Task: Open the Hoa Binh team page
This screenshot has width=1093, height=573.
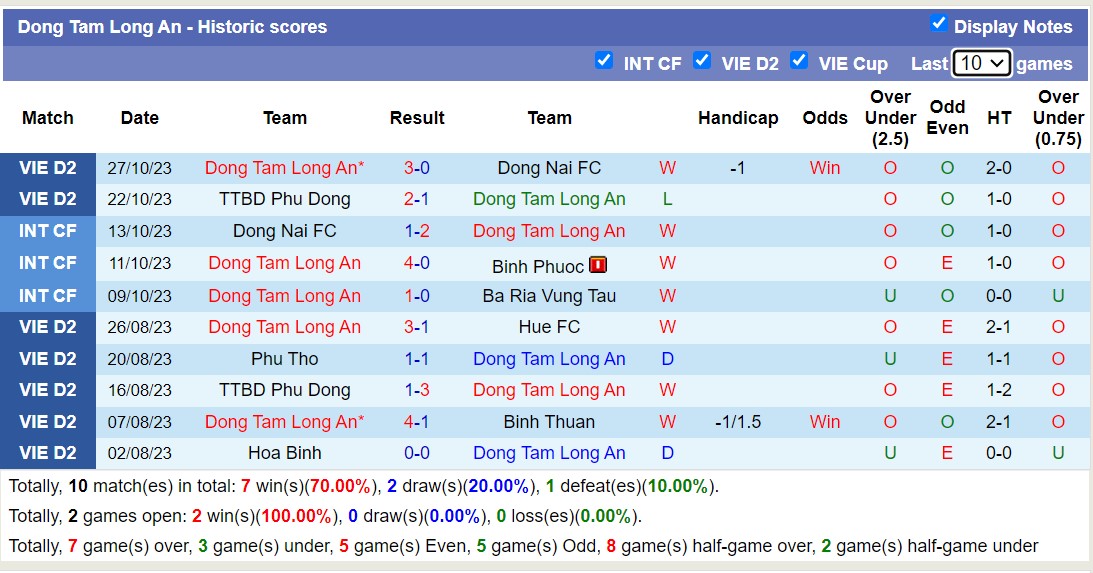Action: 285,453
